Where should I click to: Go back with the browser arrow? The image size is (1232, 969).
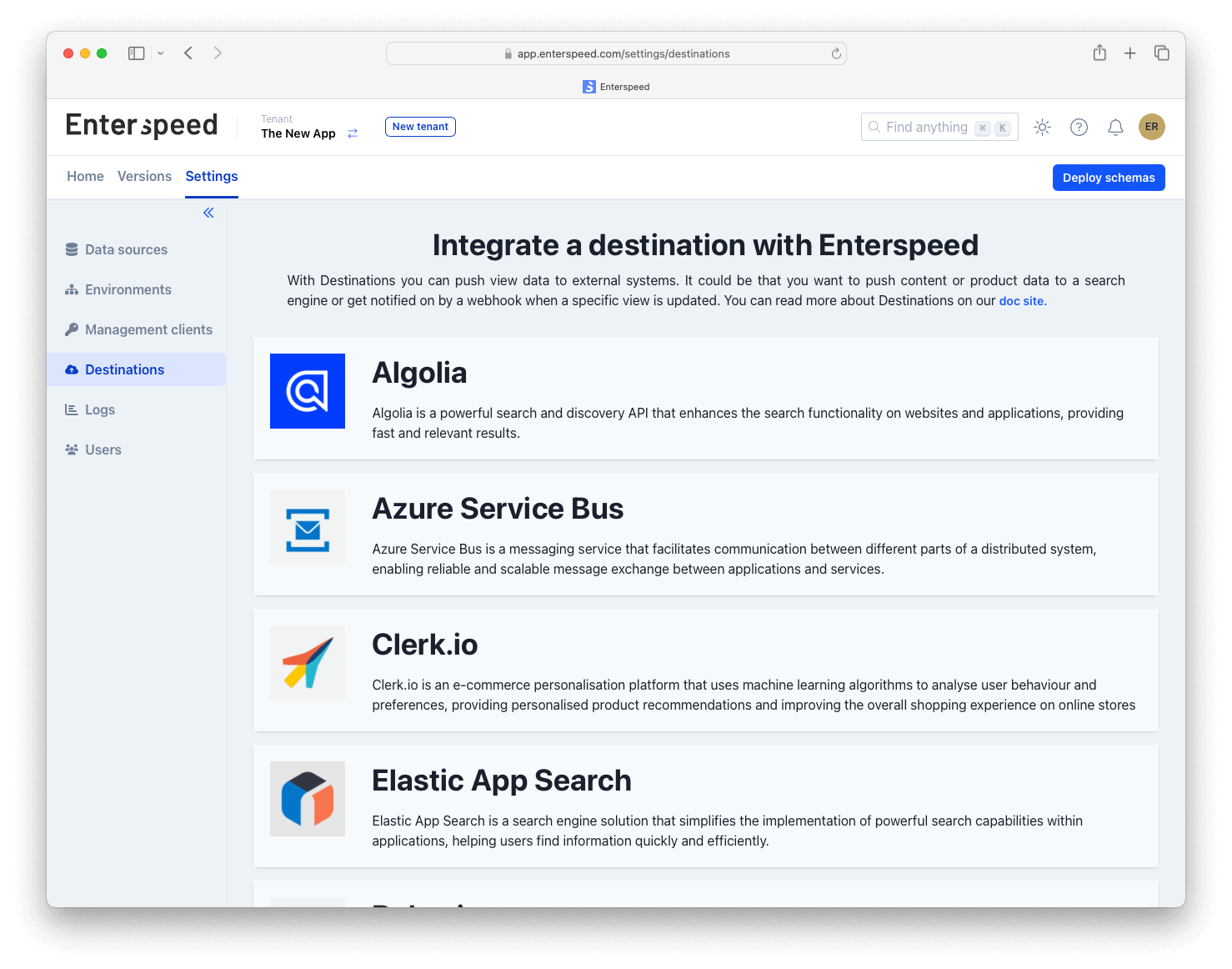pyautogui.click(x=188, y=53)
